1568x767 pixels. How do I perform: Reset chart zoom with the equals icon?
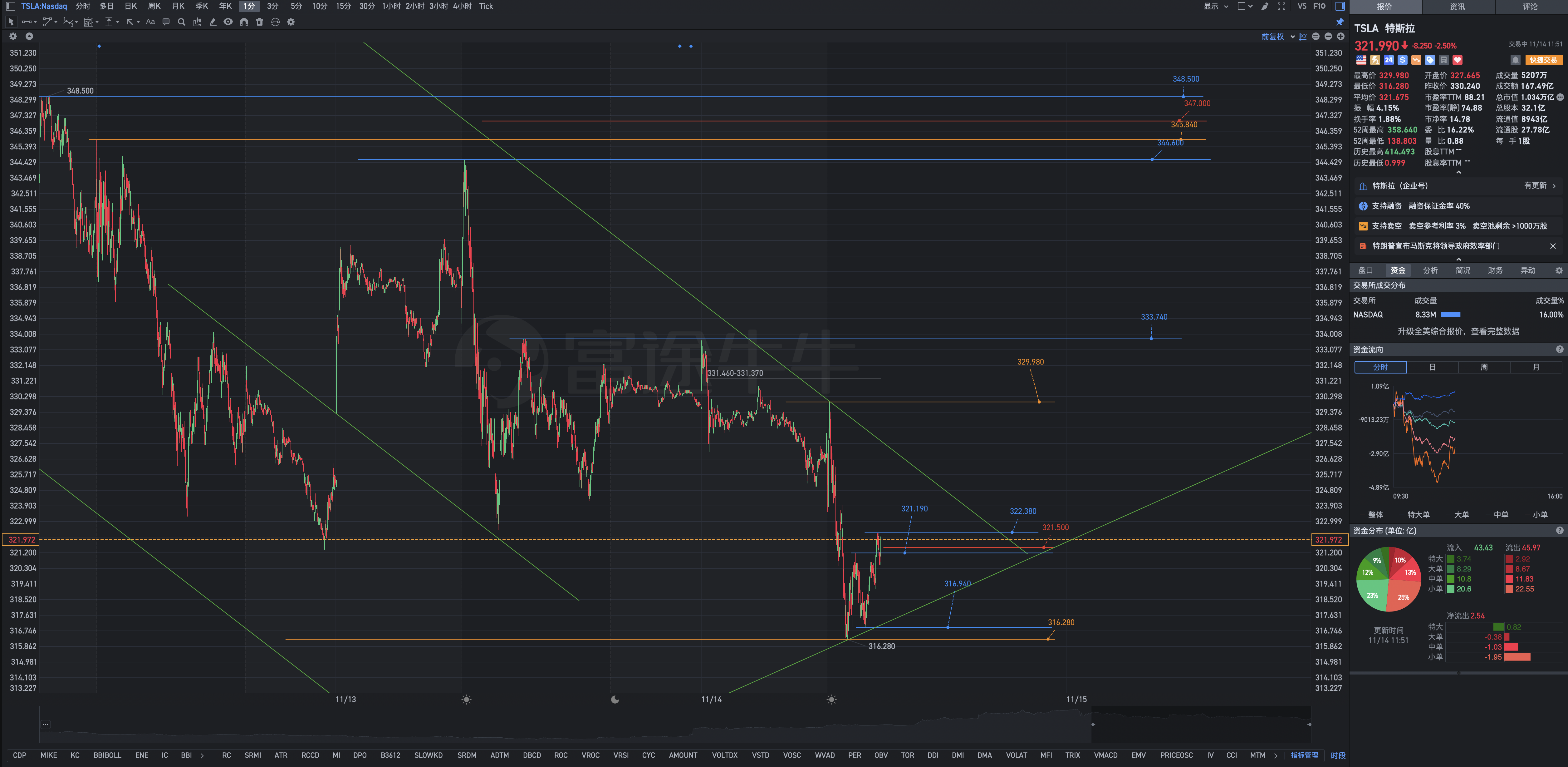[x=1316, y=37]
